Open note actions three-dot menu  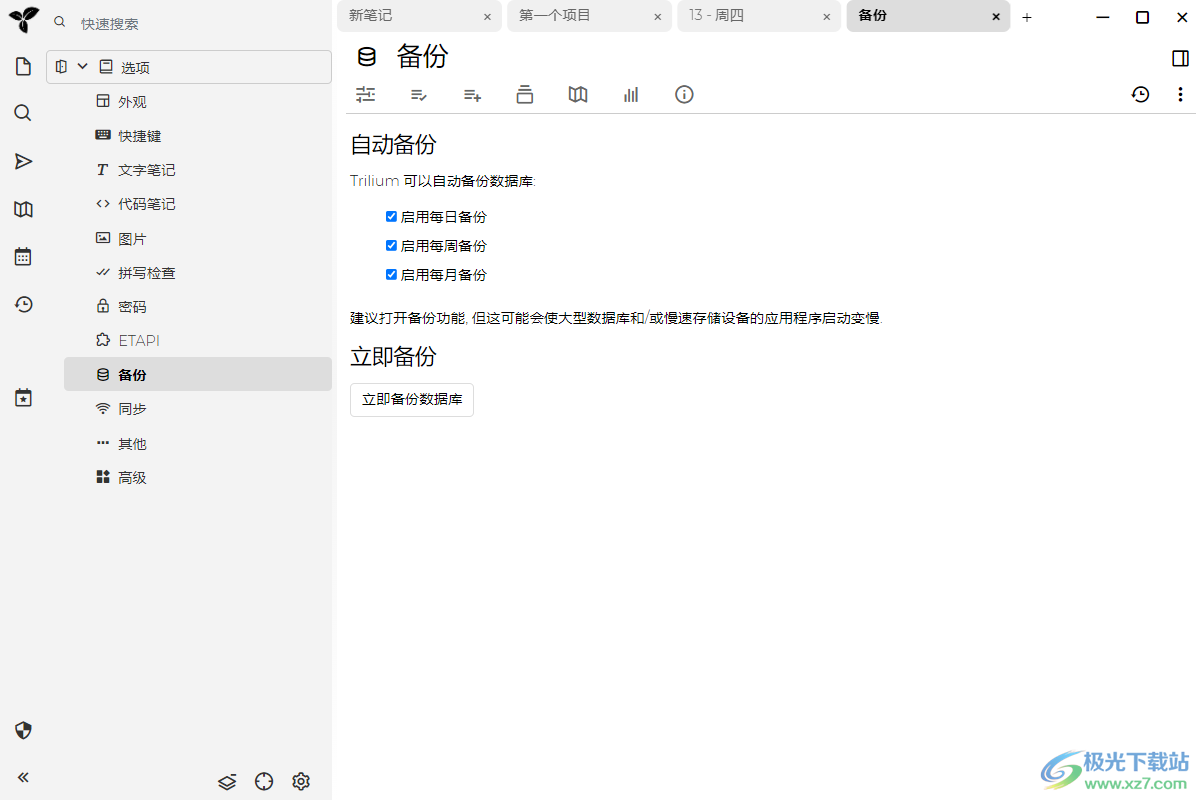coord(1180,94)
